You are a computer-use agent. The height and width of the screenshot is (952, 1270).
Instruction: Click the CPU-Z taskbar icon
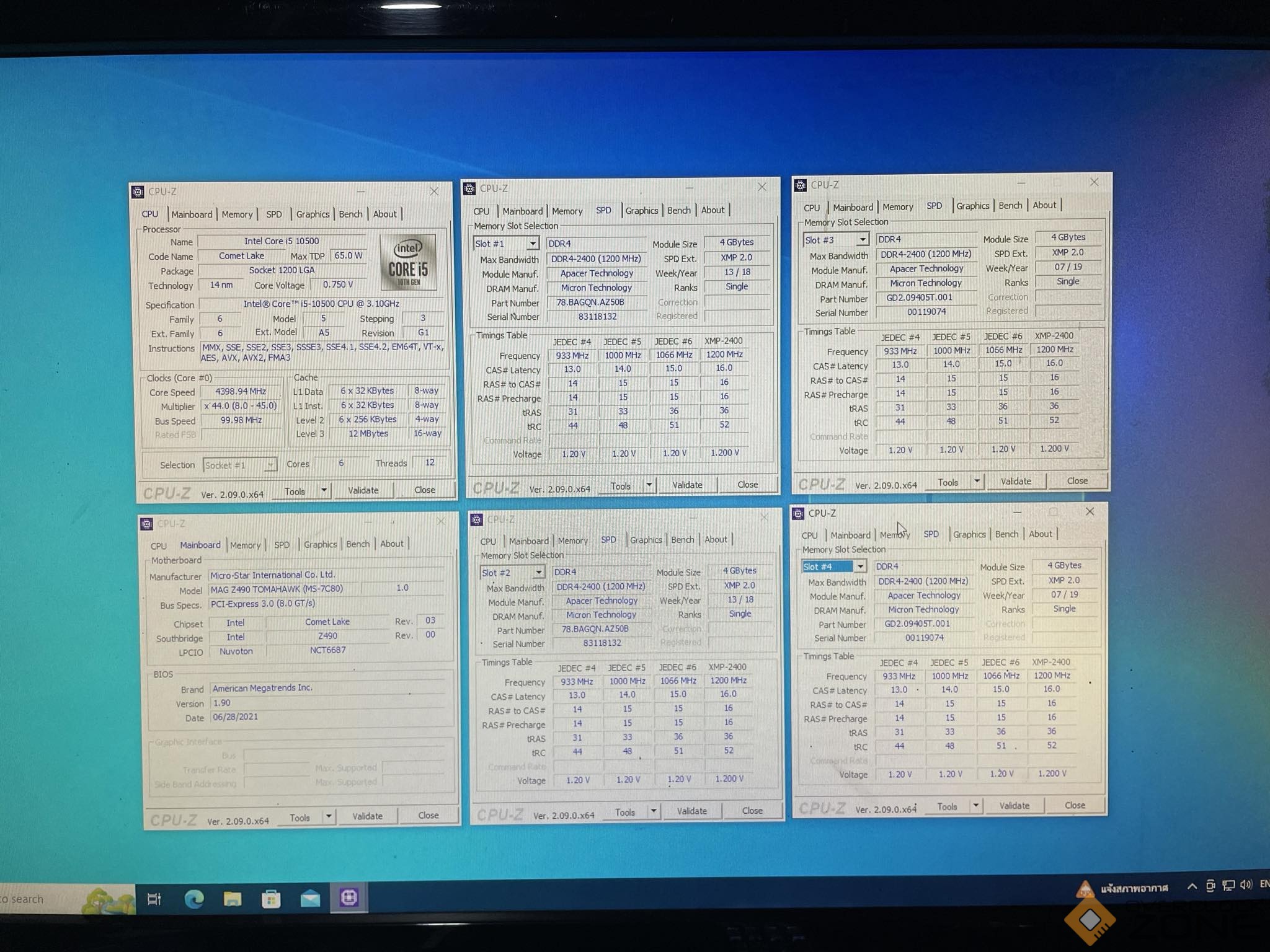pyautogui.click(x=349, y=897)
